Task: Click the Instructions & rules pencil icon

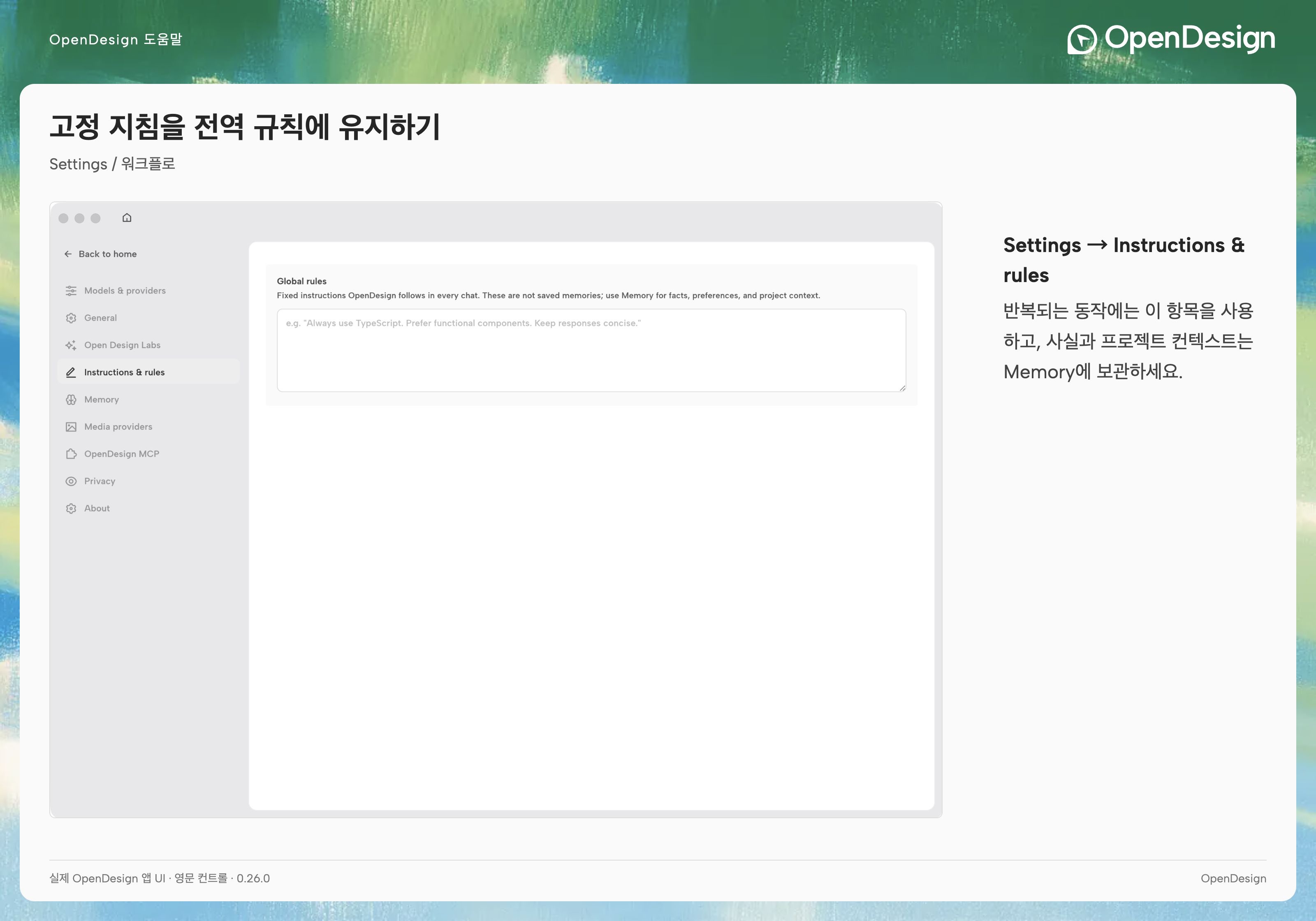Action: click(x=71, y=373)
